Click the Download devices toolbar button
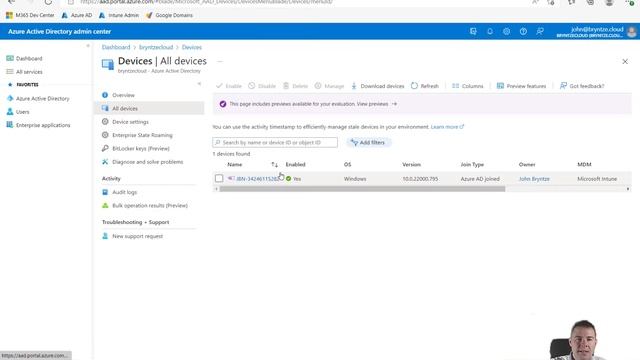This screenshot has height=360, width=640. [378, 86]
